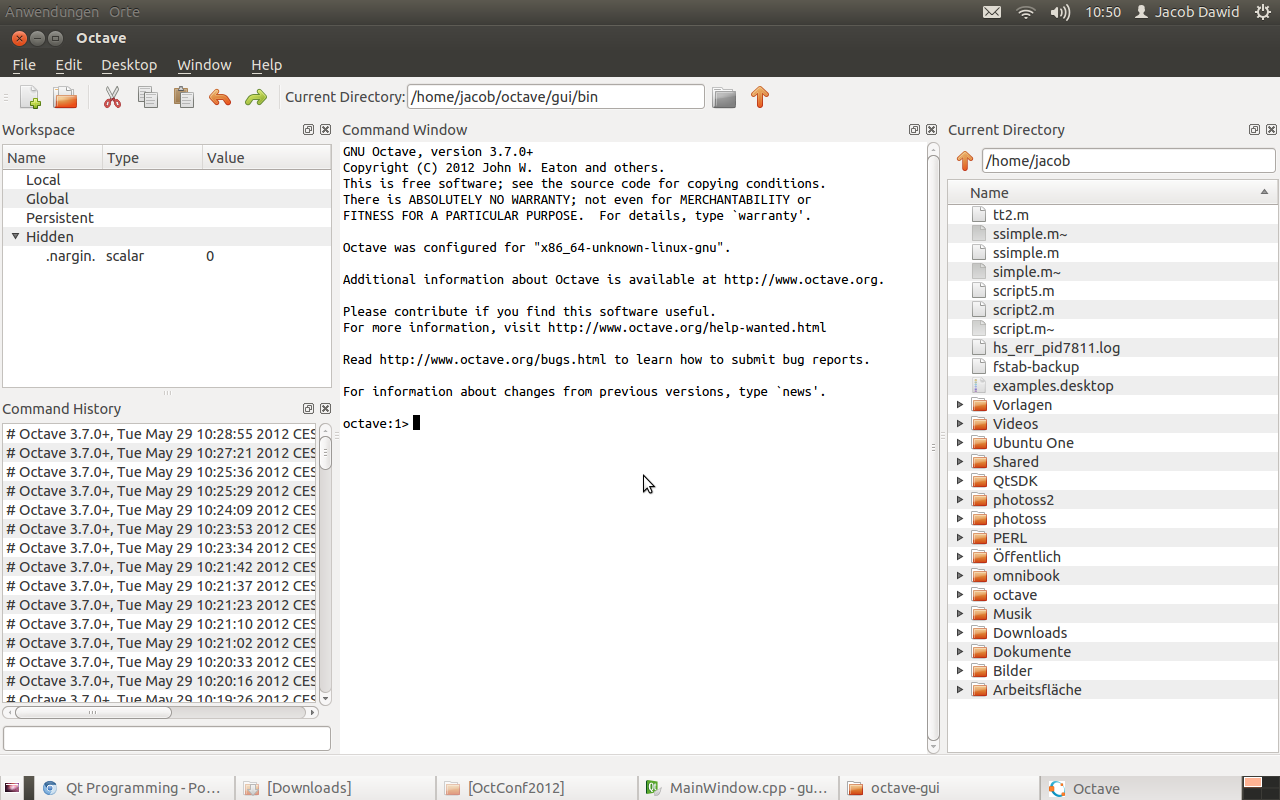Undock the Current Directory panel
The height and width of the screenshot is (800, 1280).
pyautogui.click(x=1255, y=130)
